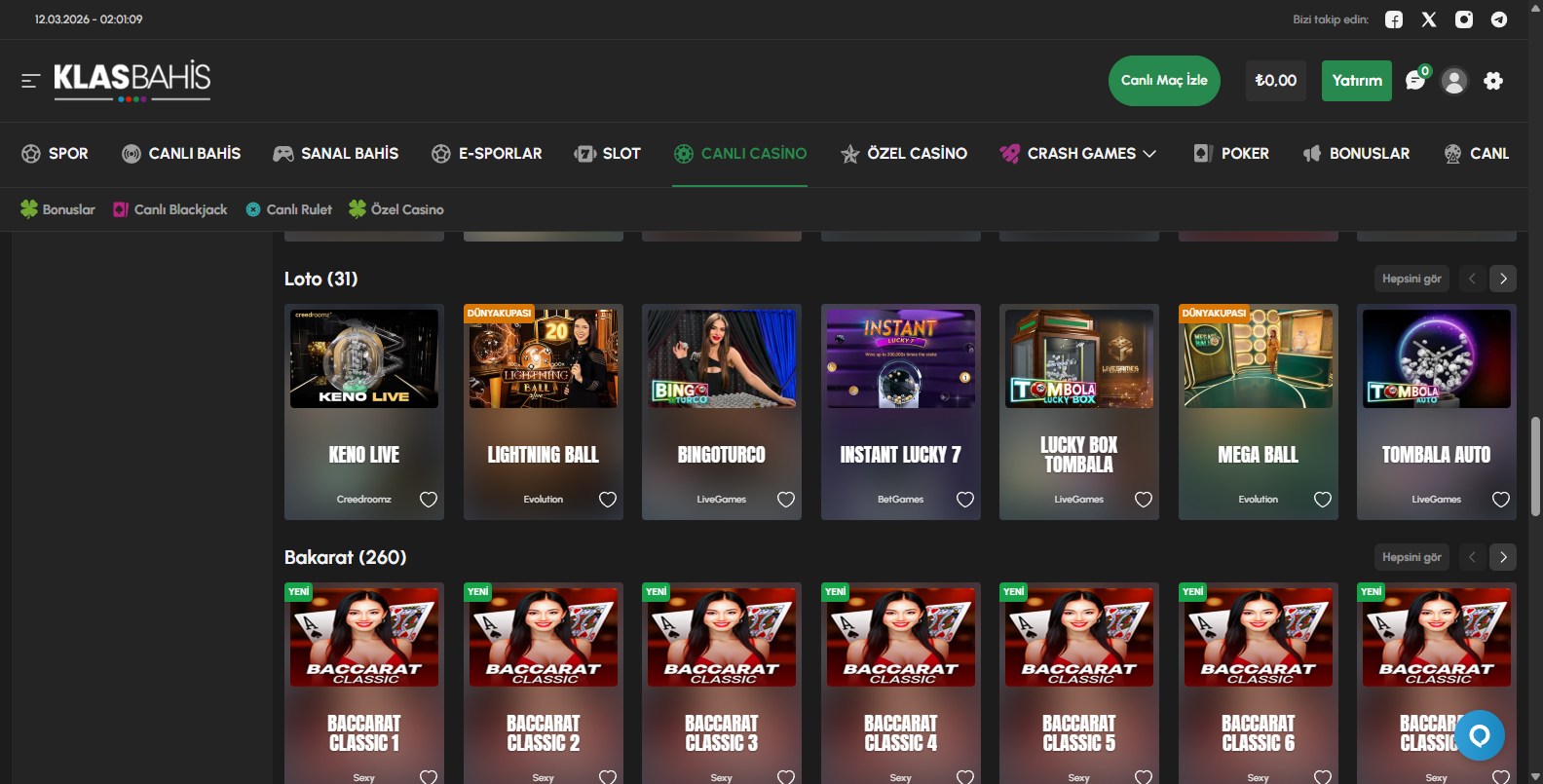Toggle favorite heart on Mega Ball
Viewport: 1543px width, 784px height.
(1323, 500)
